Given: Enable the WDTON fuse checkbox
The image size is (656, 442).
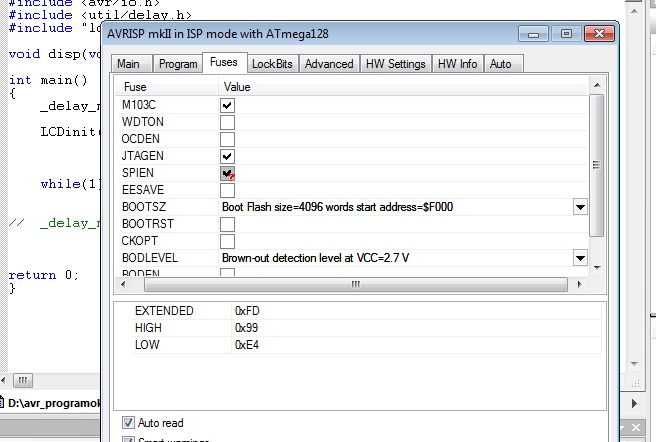Looking at the screenshot, I should (228, 122).
